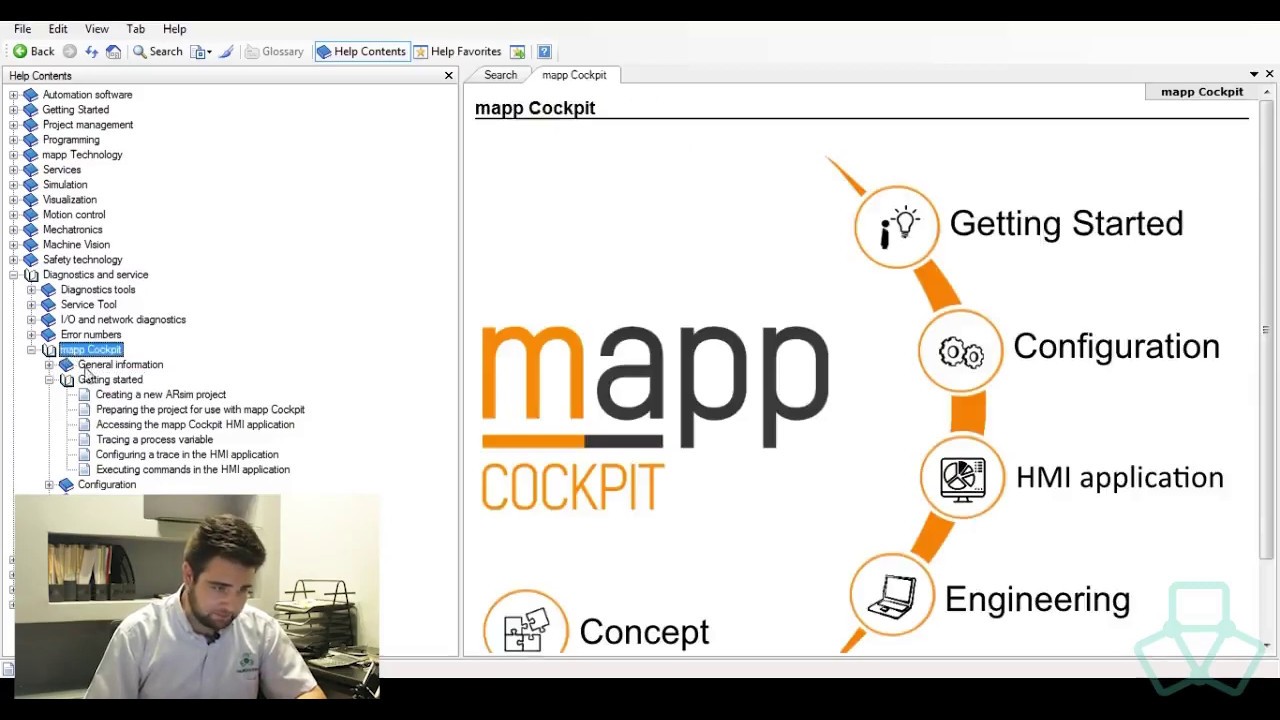Open Help Favorites from the toolbar
The height and width of the screenshot is (720, 1280).
click(x=457, y=51)
